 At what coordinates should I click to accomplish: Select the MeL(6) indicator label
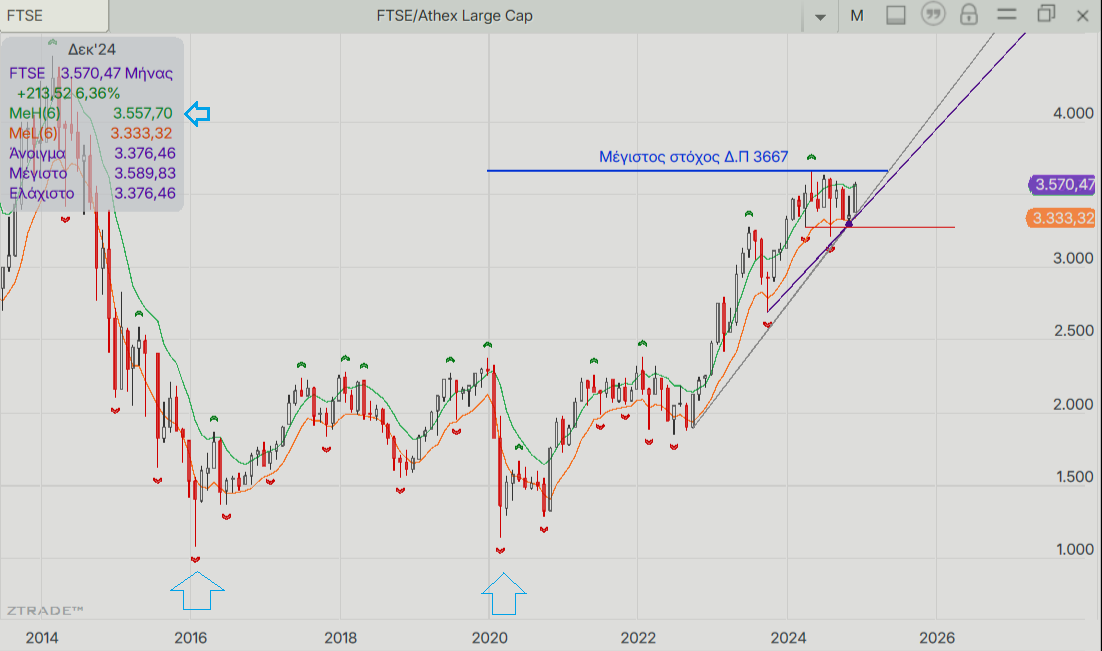coord(33,134)
